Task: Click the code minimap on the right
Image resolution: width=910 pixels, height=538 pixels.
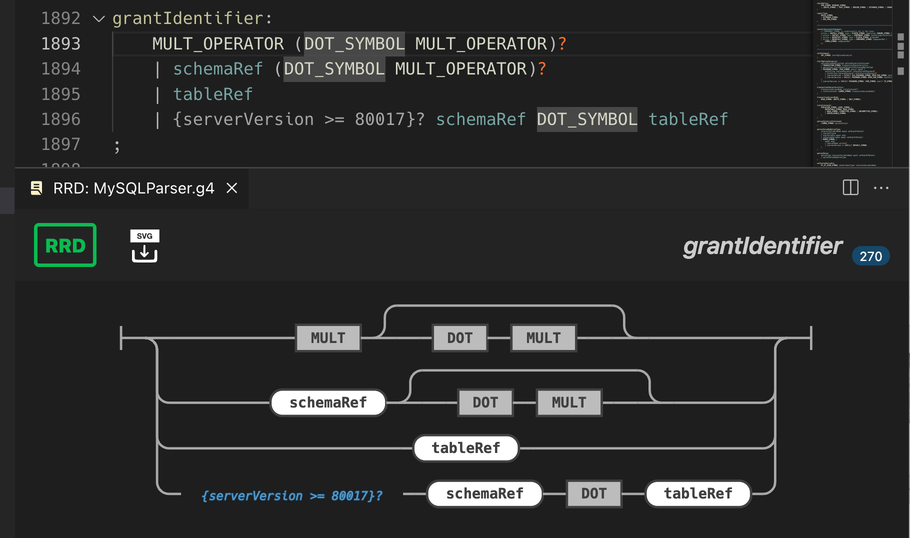Action: click(x=858, y=80)
